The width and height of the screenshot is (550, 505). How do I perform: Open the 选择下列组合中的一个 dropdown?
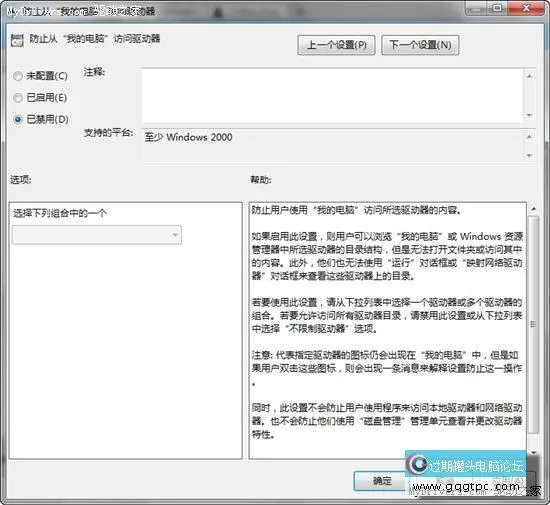[97, 235]
